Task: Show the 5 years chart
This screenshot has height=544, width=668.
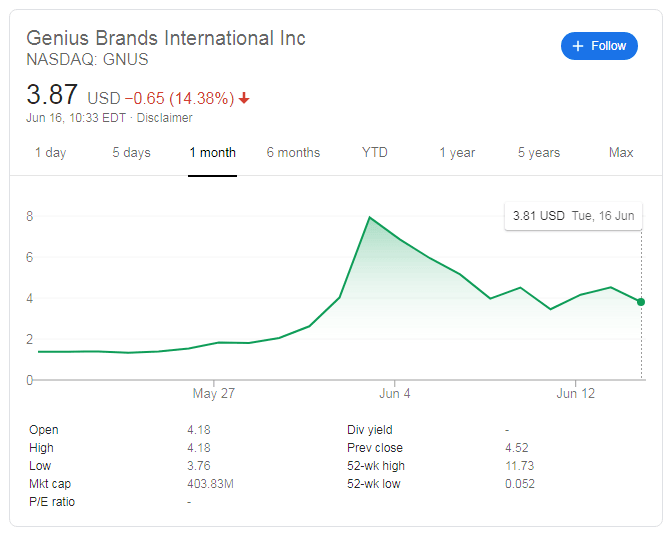Action: tap(539, 153)
